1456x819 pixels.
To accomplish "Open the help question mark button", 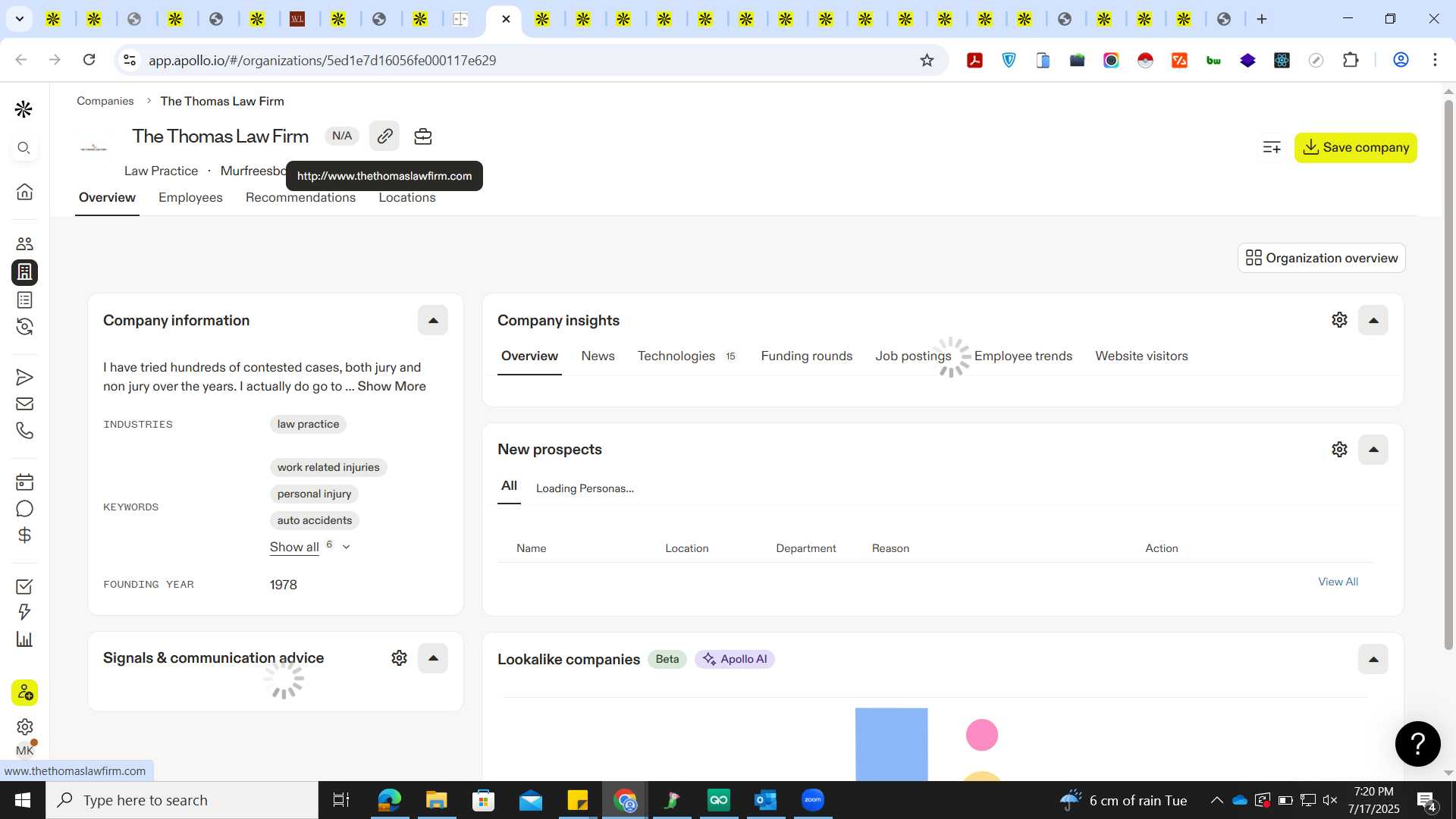I will (x=1417, y=744).
